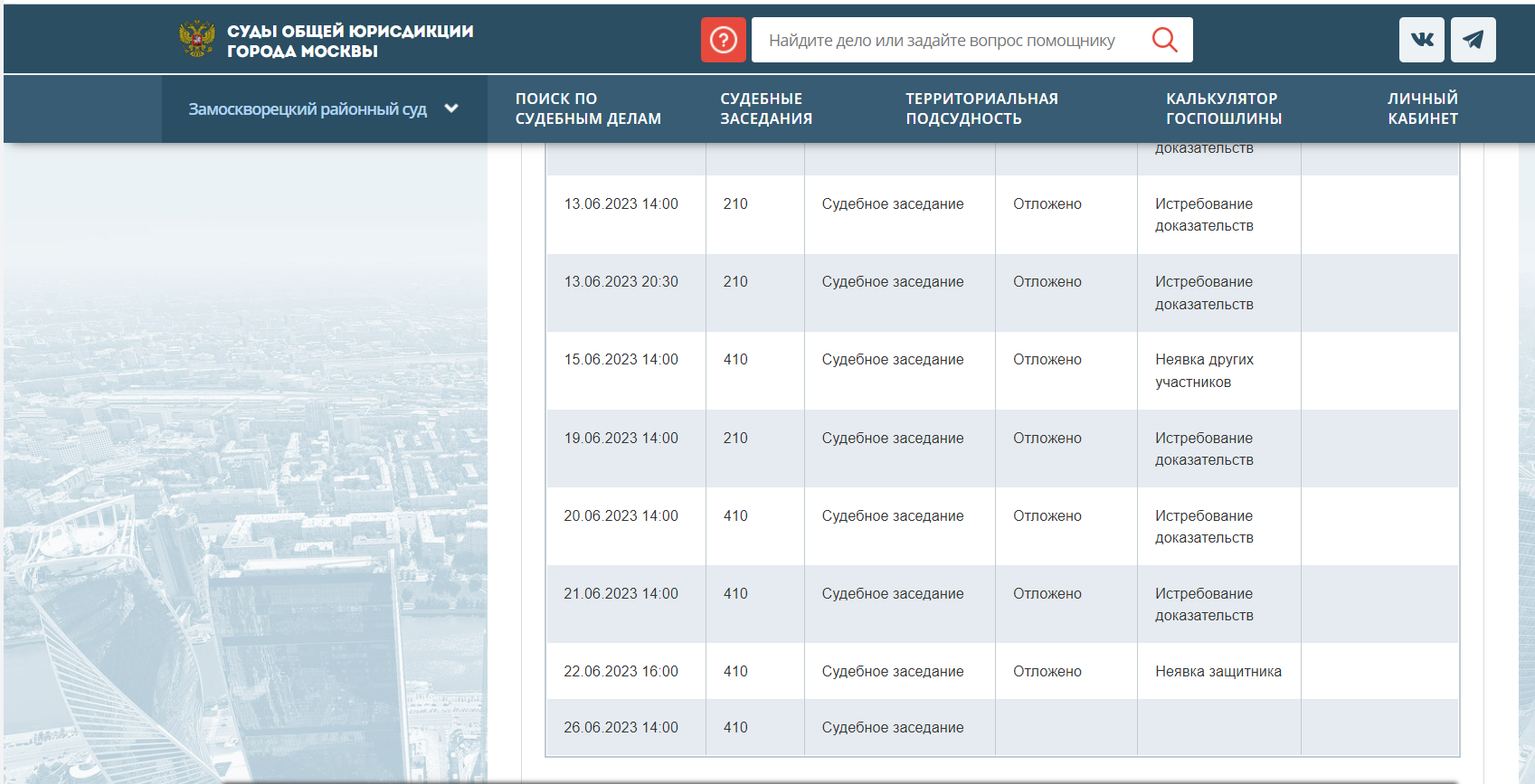Select the 19.06.2023 14:00 hearing date cell
The height and width of the screenshot is (784, 1535).
point(621,439)
